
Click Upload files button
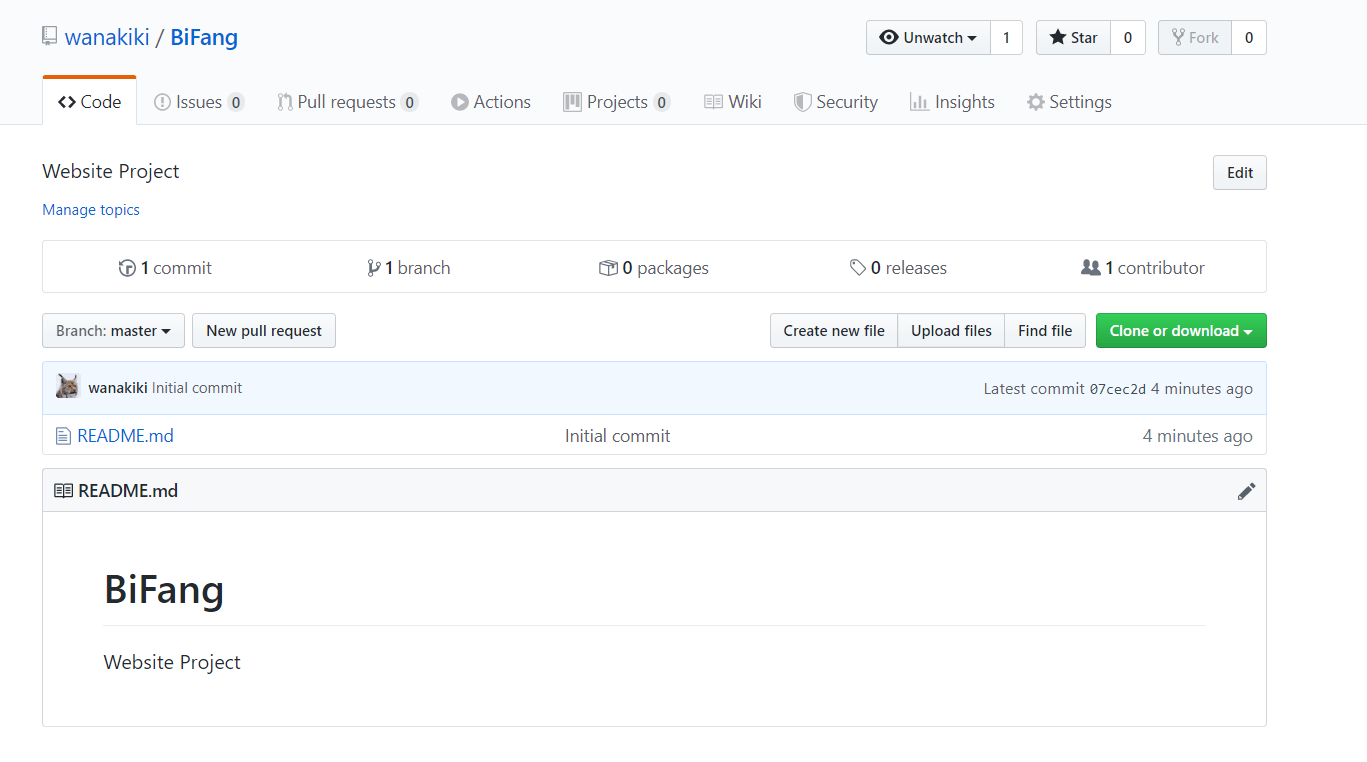951,331
